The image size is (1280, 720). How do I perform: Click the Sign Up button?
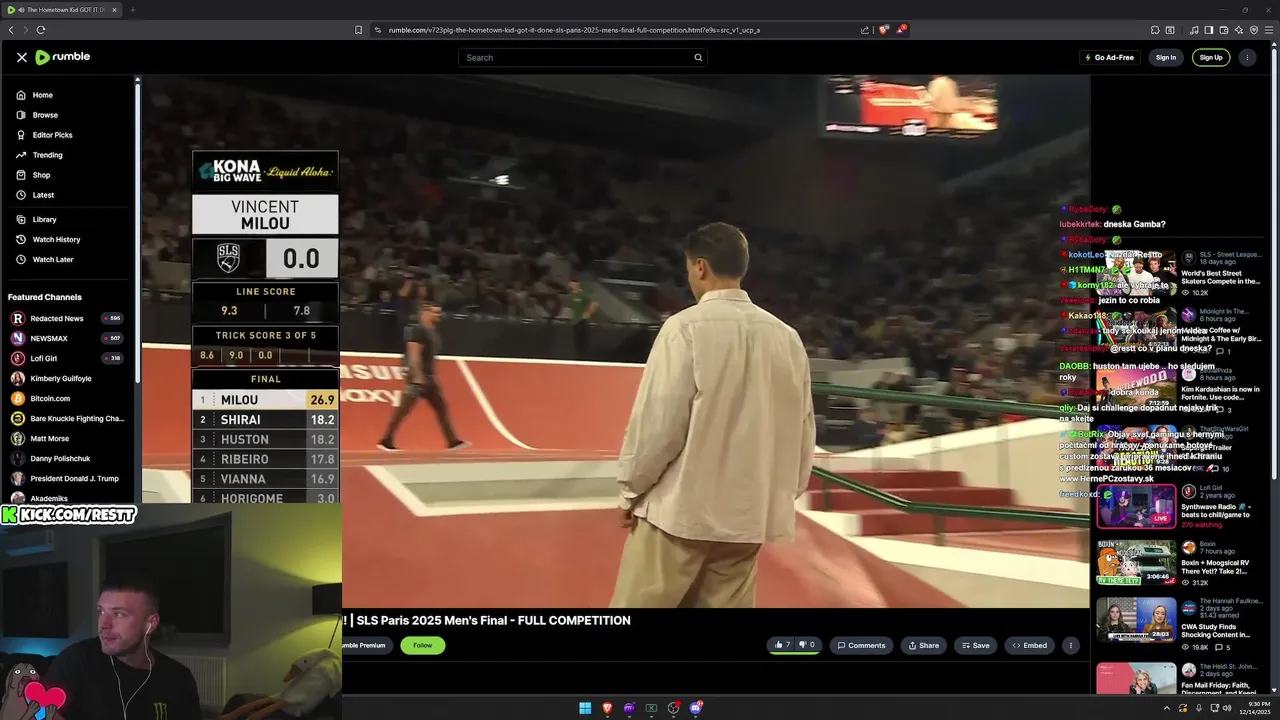[1211, 57]
